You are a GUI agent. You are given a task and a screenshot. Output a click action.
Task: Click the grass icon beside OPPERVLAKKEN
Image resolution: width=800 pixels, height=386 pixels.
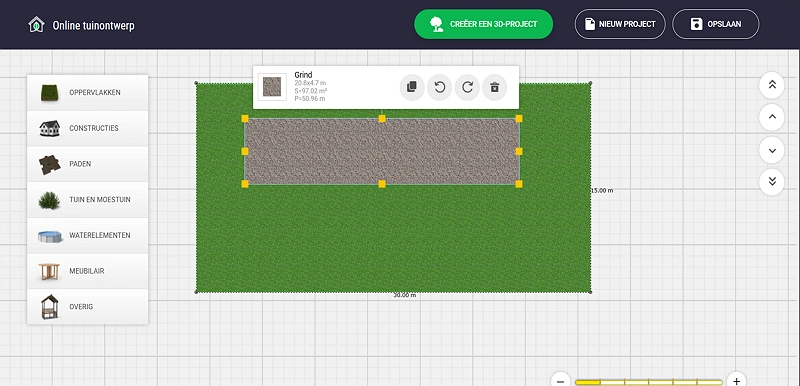click(x=49, y=93)
